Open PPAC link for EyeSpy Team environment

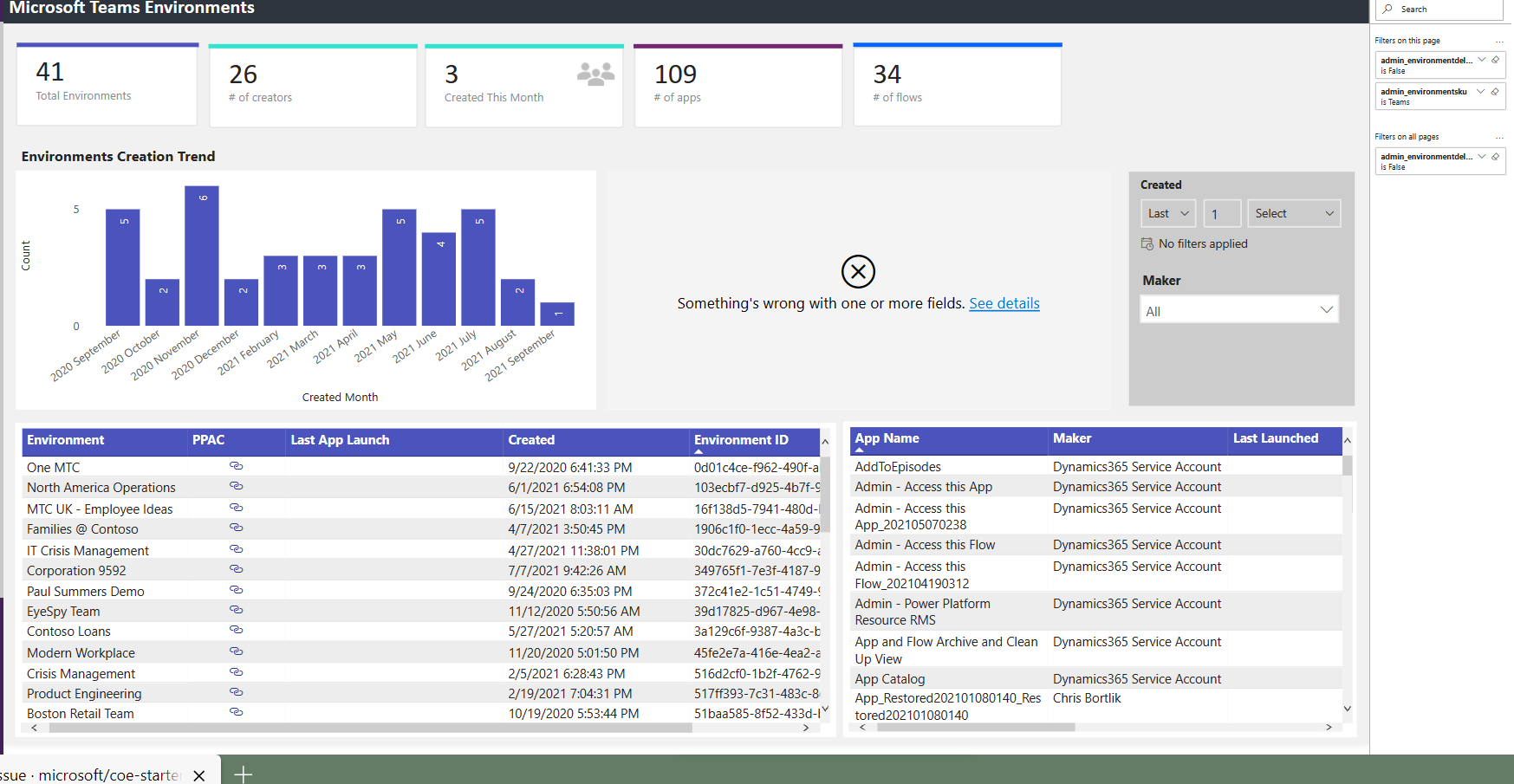pos(237,611)
